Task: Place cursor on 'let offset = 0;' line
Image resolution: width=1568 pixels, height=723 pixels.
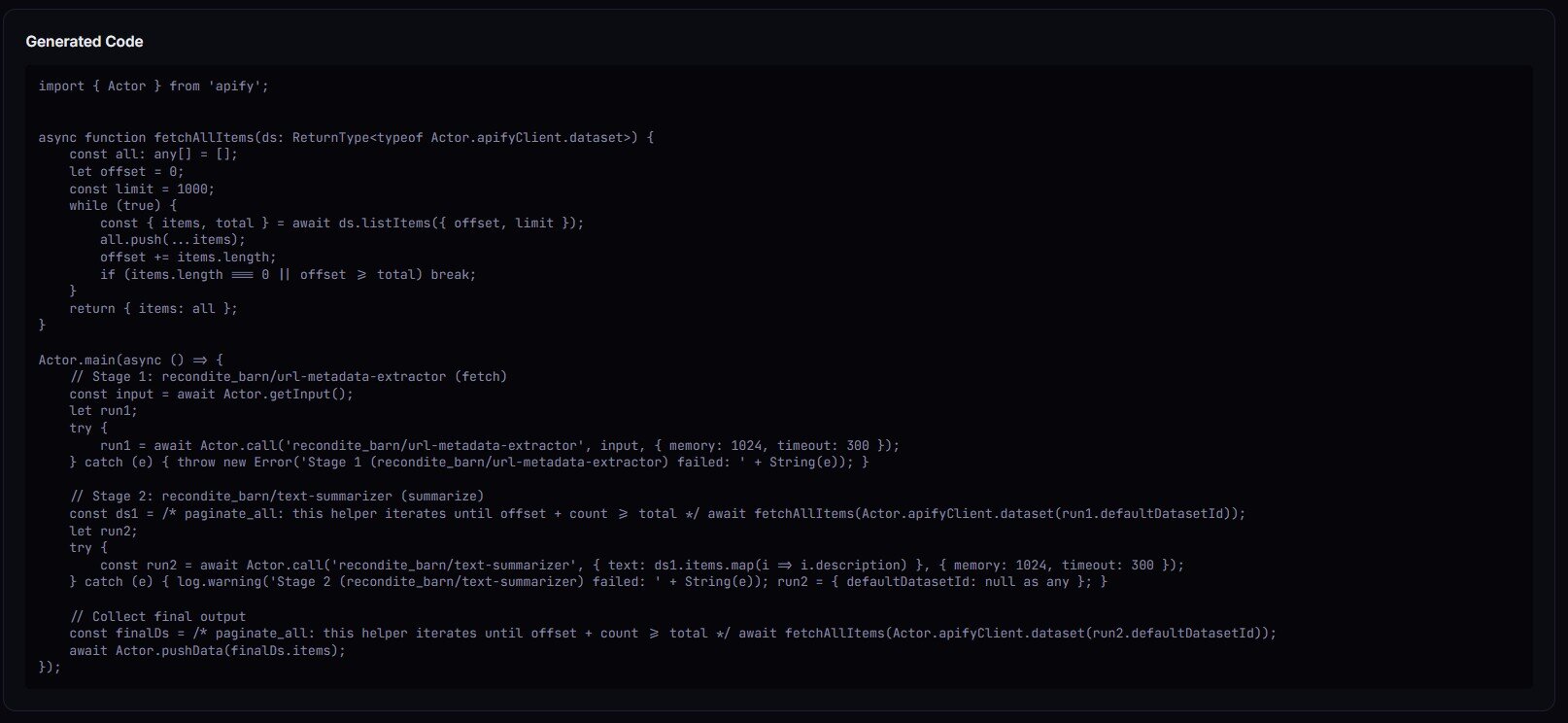Action: (126, 172)
